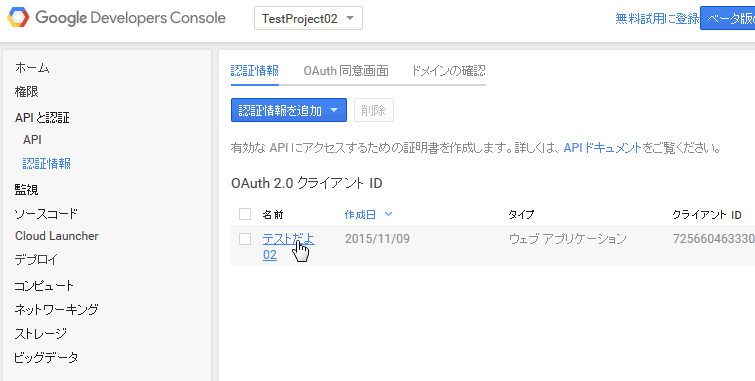Open ソースコード in the sidebar

pos(46,214)
